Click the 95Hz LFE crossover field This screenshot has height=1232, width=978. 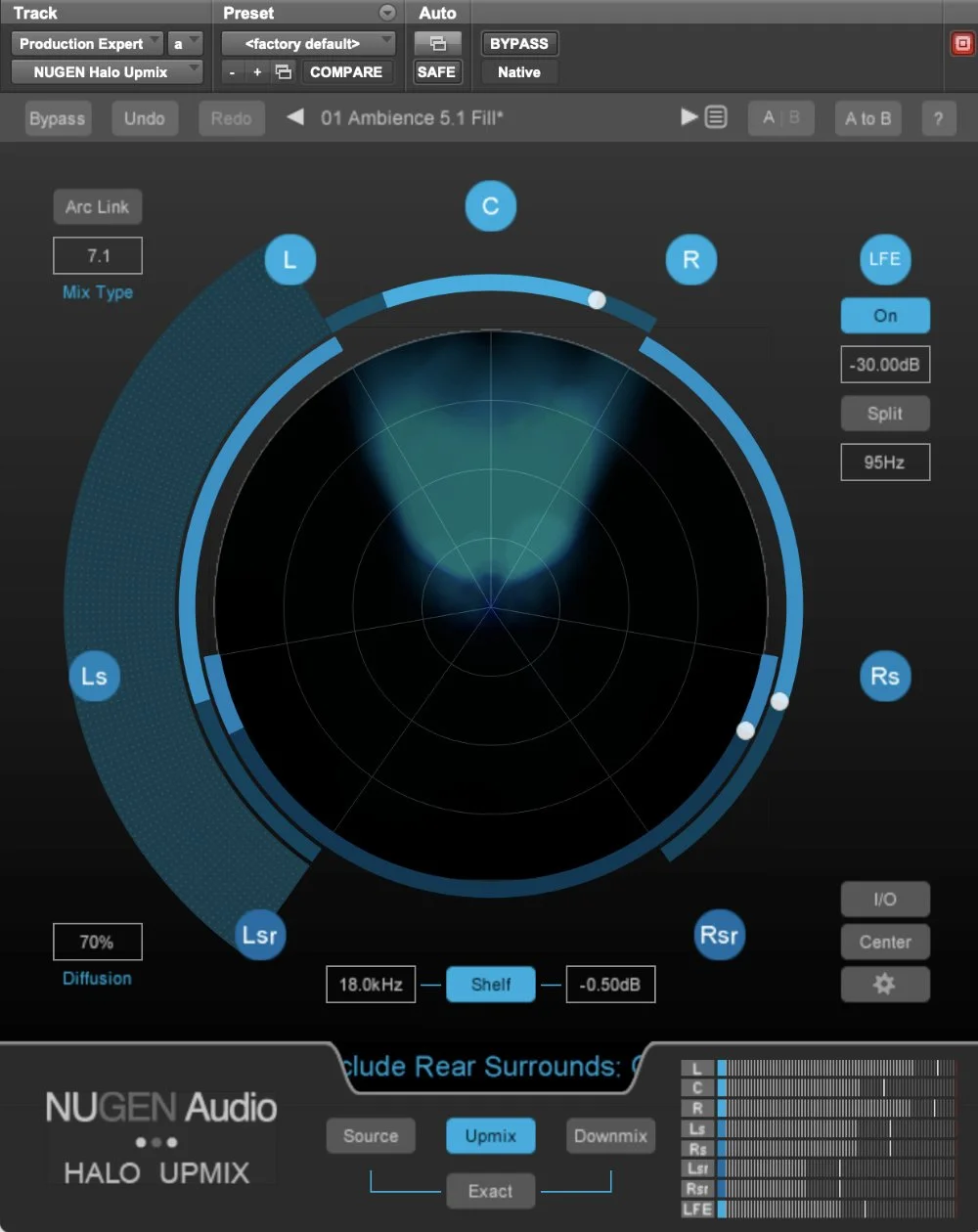(x=885, y=462)
